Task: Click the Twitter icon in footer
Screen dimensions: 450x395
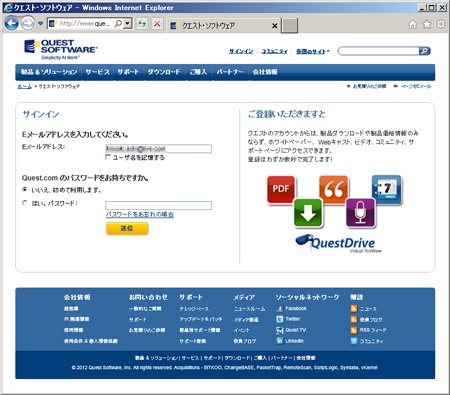Action: point(279,319)
